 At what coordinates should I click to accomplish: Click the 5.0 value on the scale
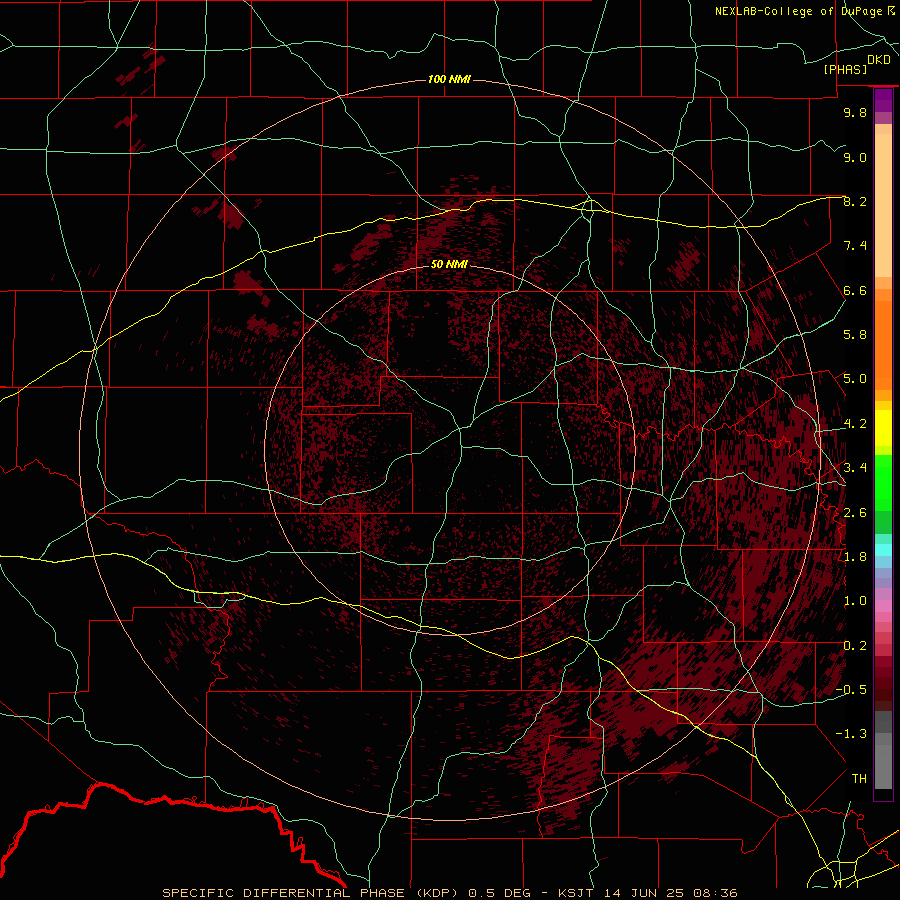point(855,379)
